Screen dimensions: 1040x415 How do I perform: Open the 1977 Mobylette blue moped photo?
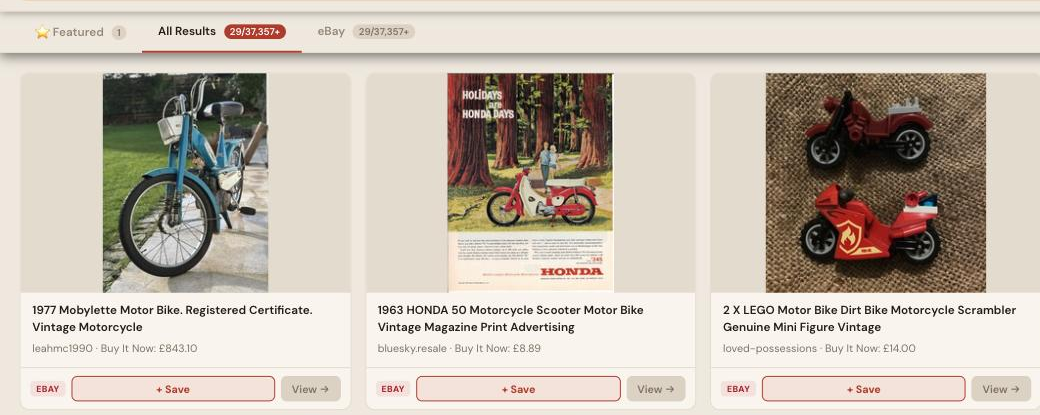coord(185,182)
